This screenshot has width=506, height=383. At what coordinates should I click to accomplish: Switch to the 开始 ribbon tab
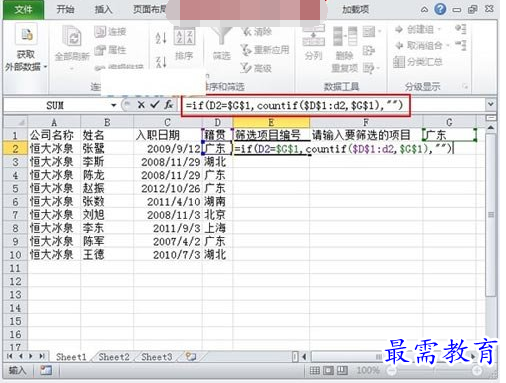pos(65,9)
